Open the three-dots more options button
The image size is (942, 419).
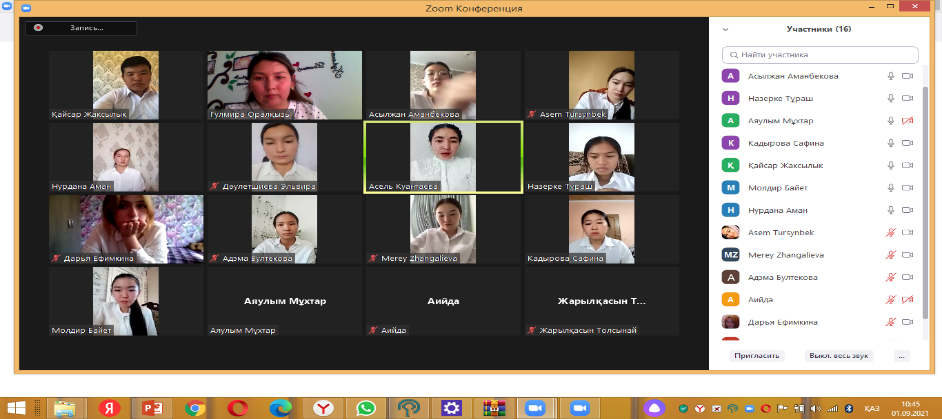click(x=902, y=355)
